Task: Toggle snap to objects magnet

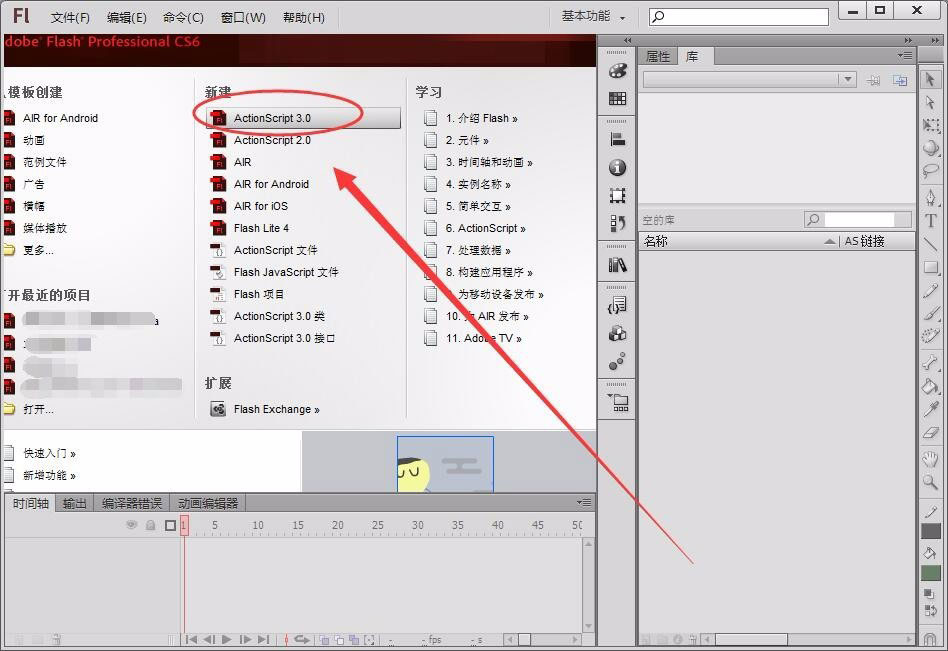Action: click(x=931, y=639)
